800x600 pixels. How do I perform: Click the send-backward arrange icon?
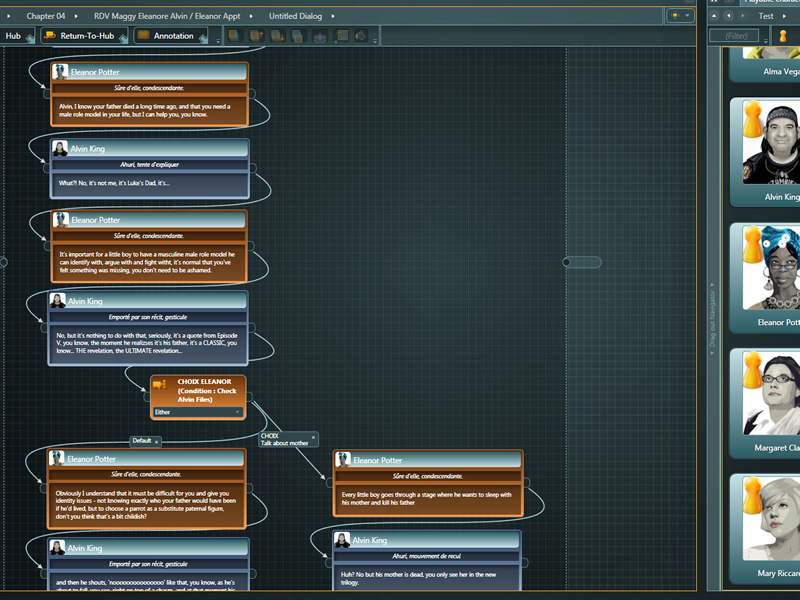coord(278,36)
